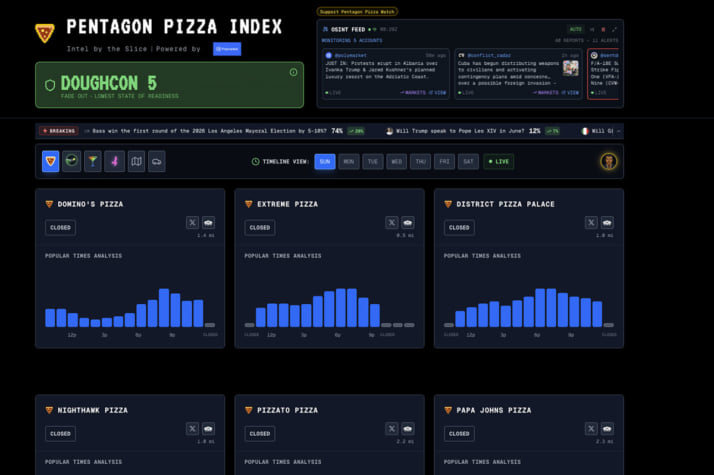Click tallest bar in Domino's Pizza popular times chart
This screenshot has height=475, width=714.
pos(164,308)
